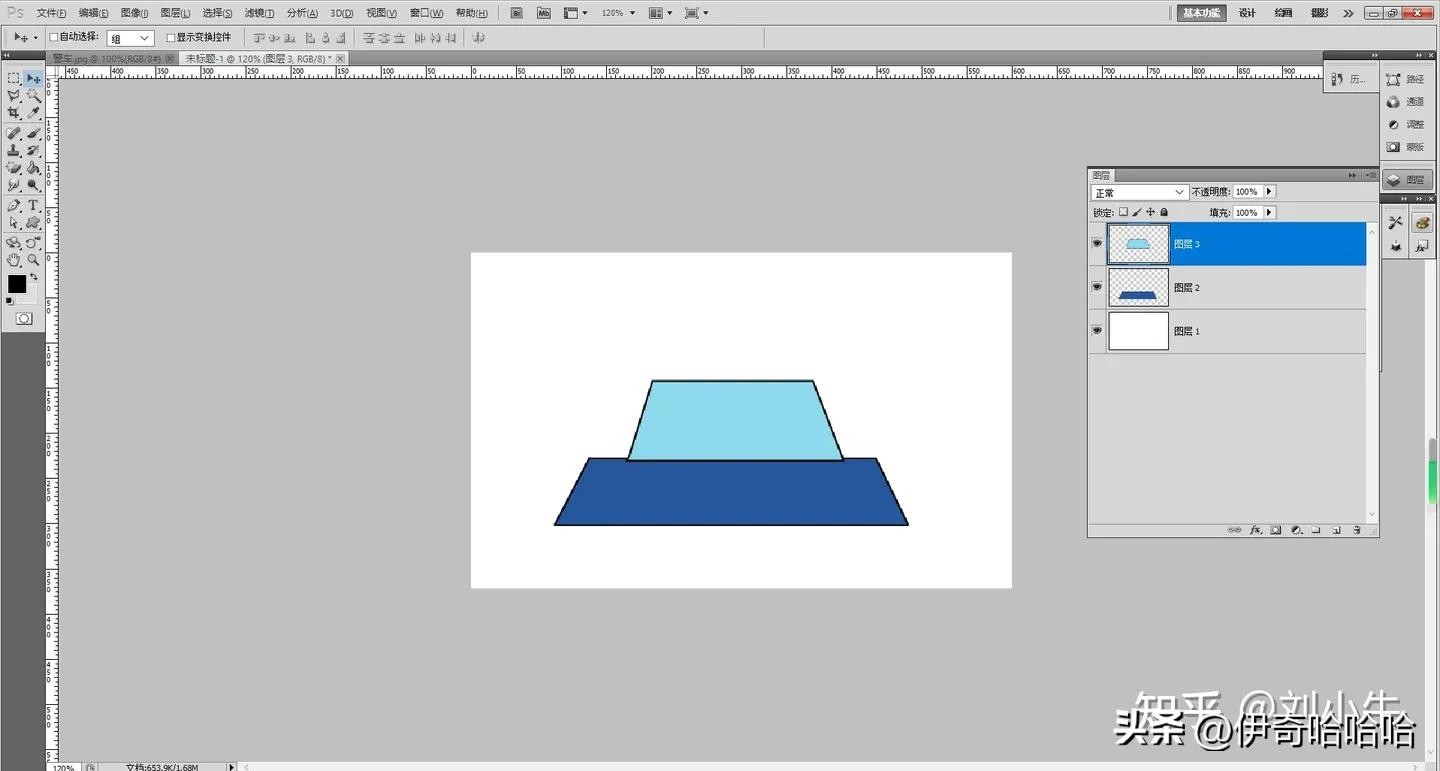Activate the Hand tool
1440x771 pixels.
click(x=14, y=260)
